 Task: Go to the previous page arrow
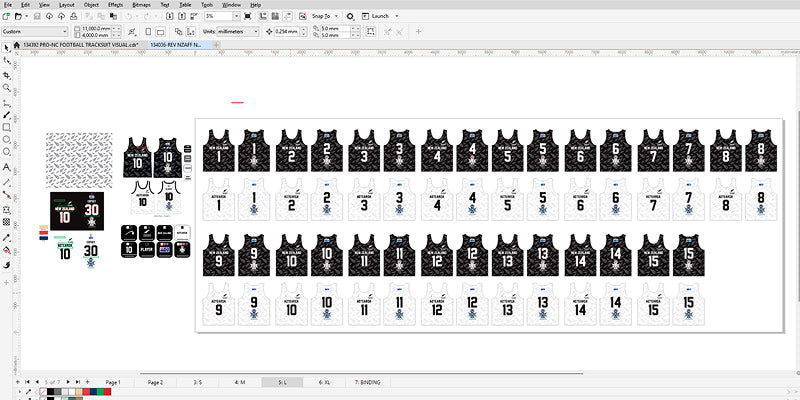36,382
